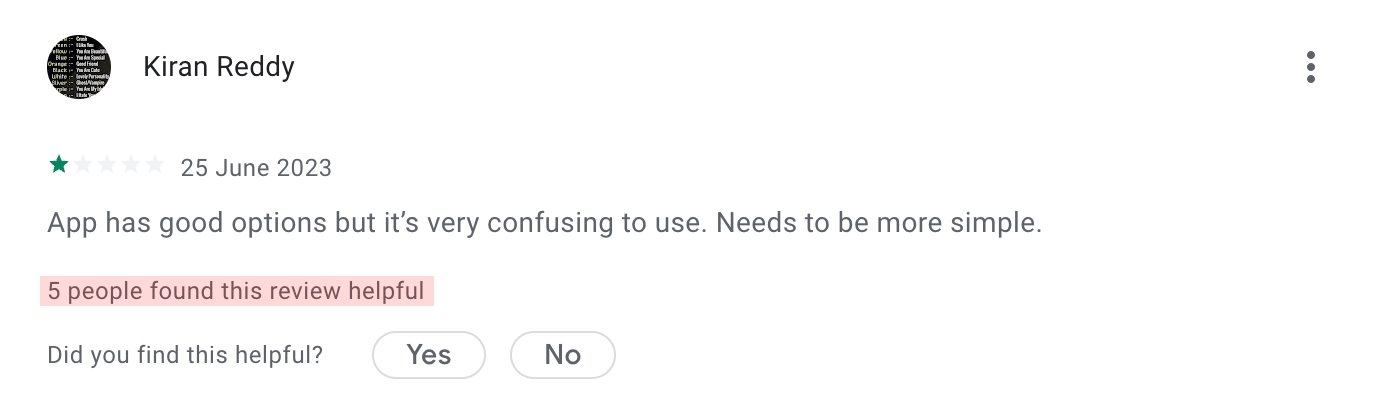Open the three-dot review options menu
Image resolution: width=1400 pixels, height=400 pixels.
[1310, 67]
